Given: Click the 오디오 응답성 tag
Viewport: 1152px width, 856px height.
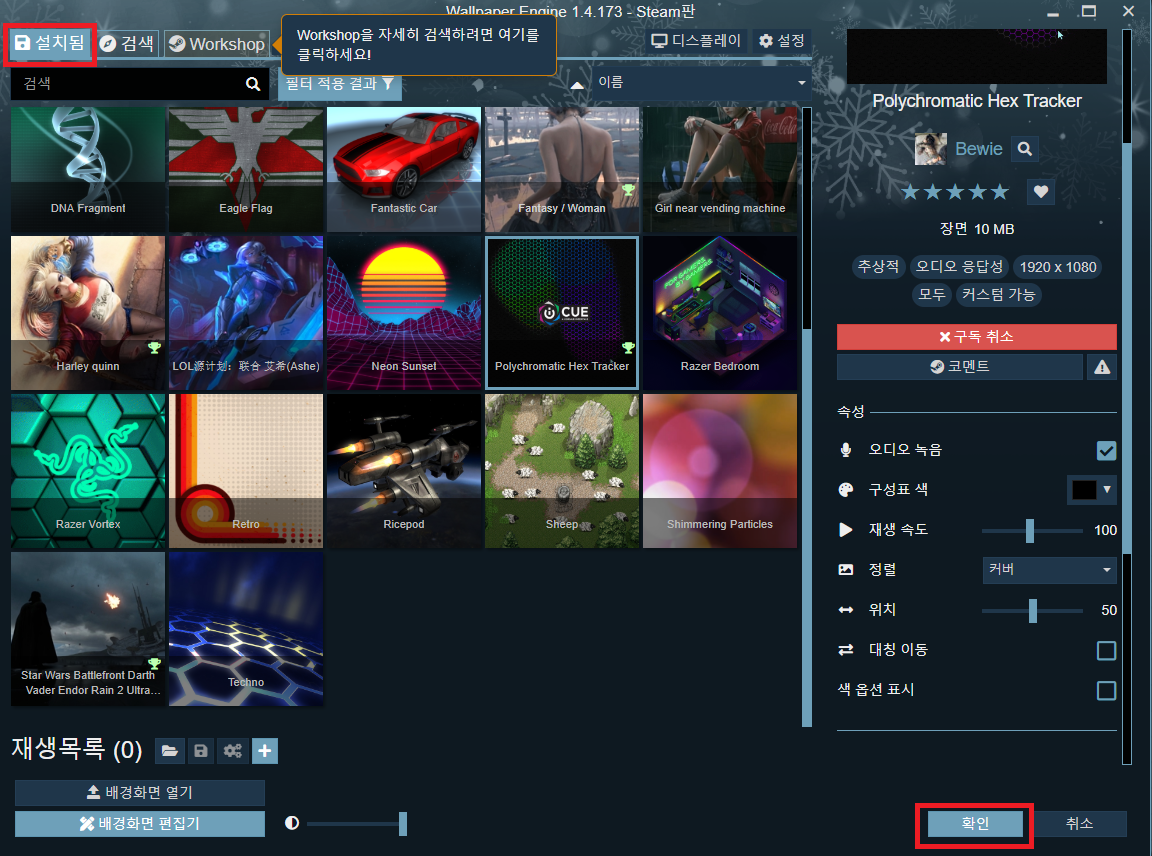Looking at the screenshot, I should tap(959, 267).
